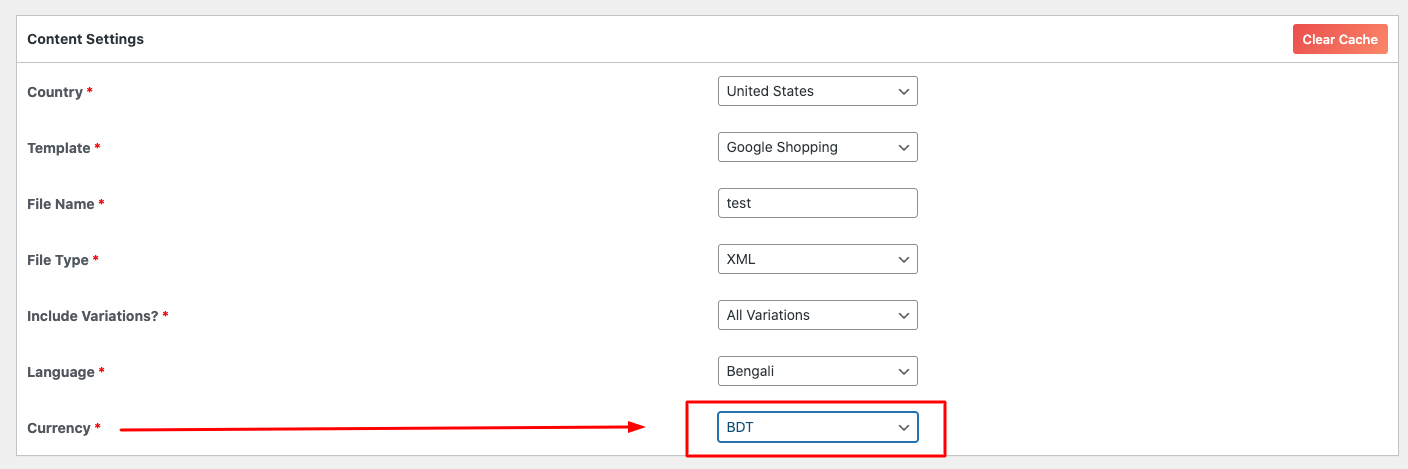This screenshot has width=1408, height=469.
Task: Click the Template field label
Action: [59, 148]
